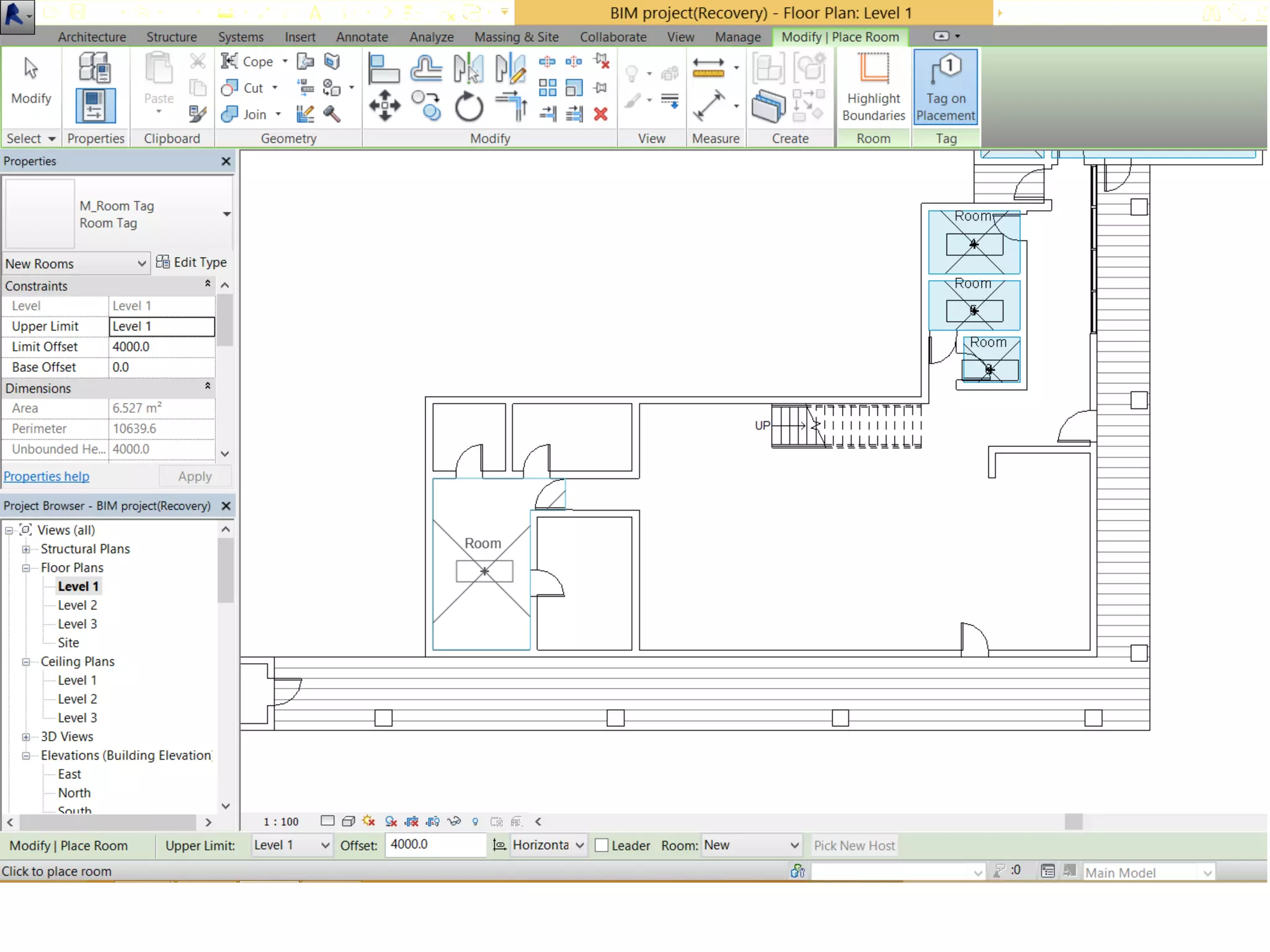The height and width of the screenshot is (952, 1270).
Task: Click the Edit Type button
Action: click(191, 262)
